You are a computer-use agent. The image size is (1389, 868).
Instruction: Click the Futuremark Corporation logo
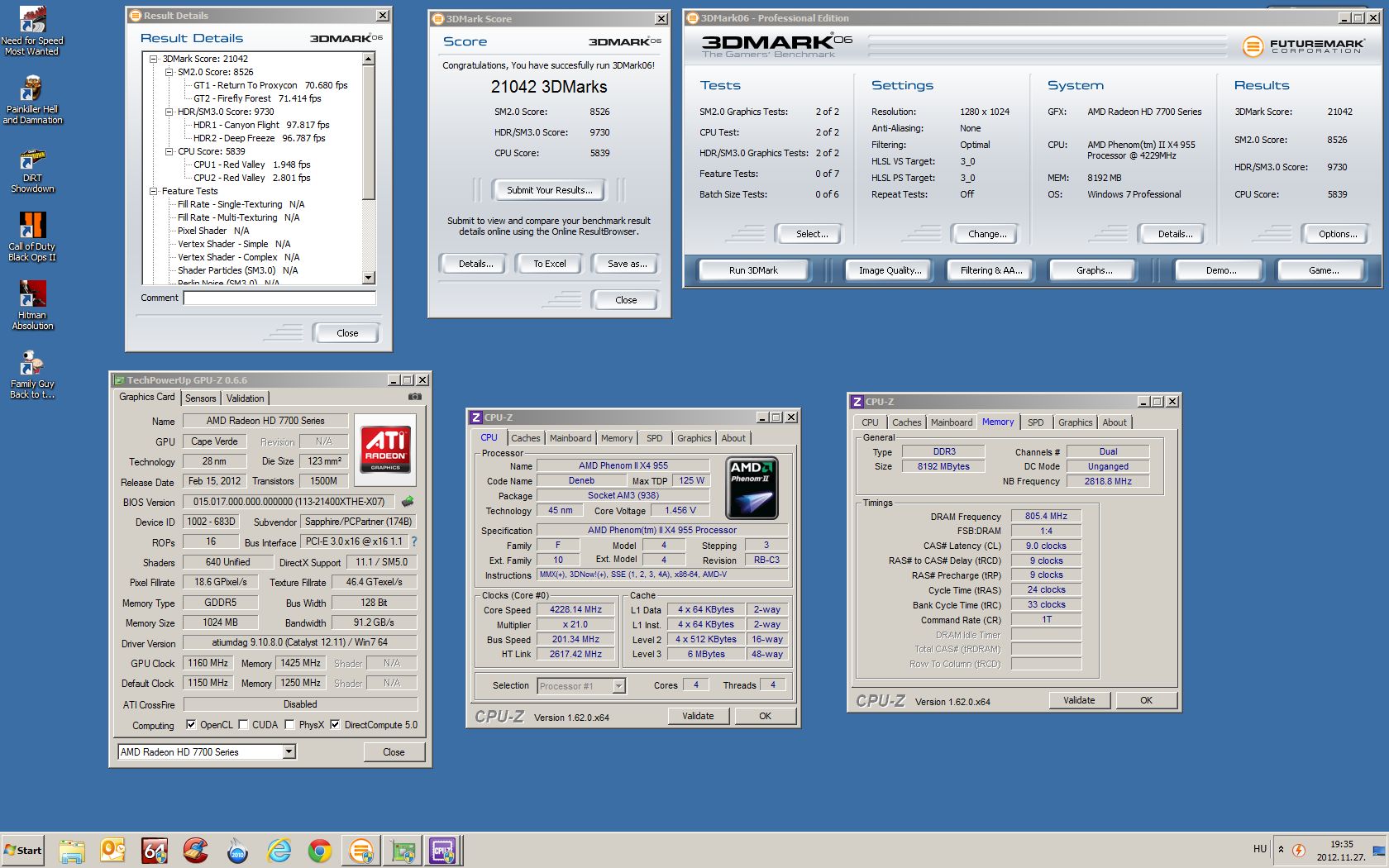coord(1304,46)
